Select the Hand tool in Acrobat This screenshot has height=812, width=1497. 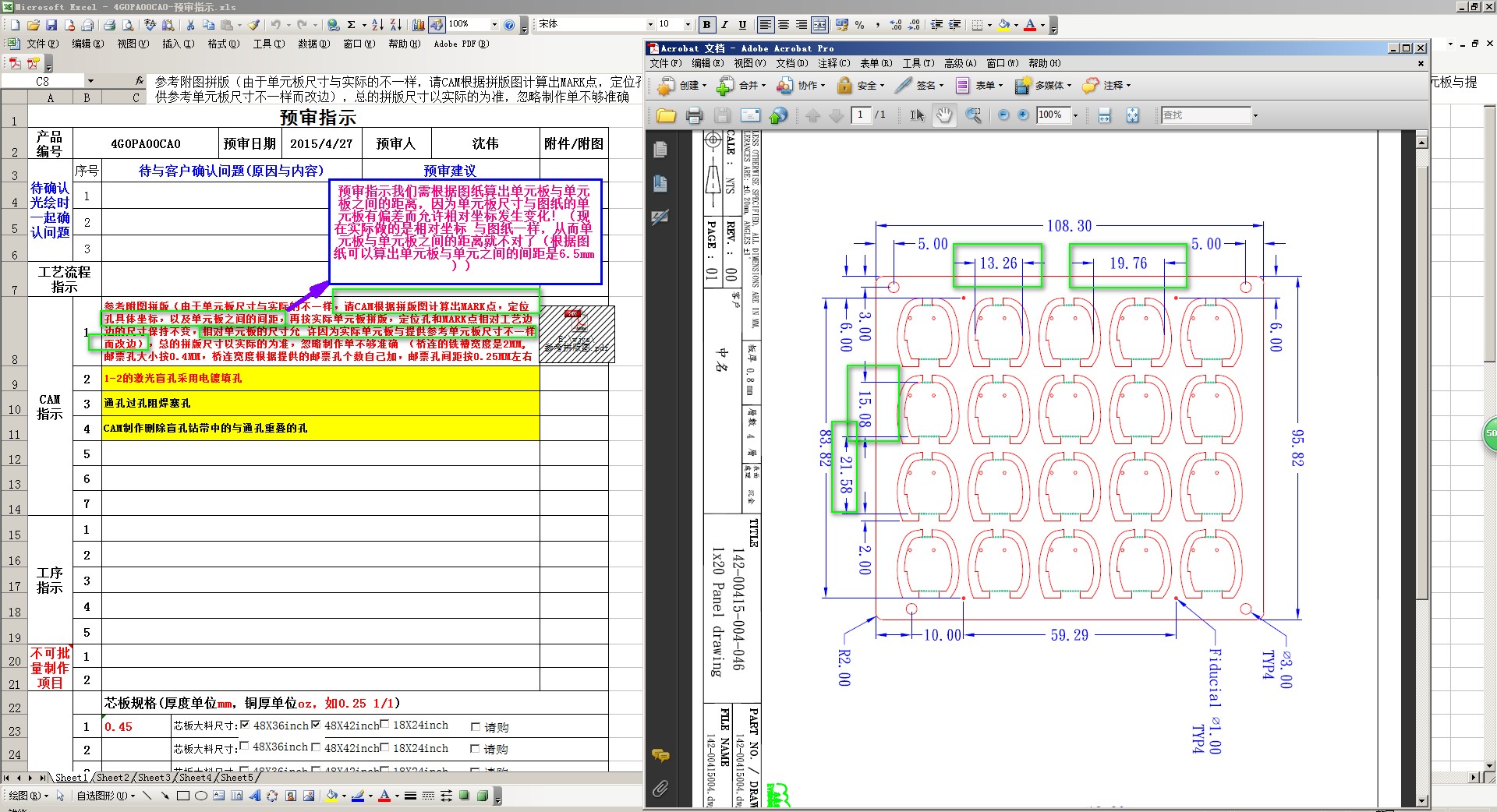943,115
